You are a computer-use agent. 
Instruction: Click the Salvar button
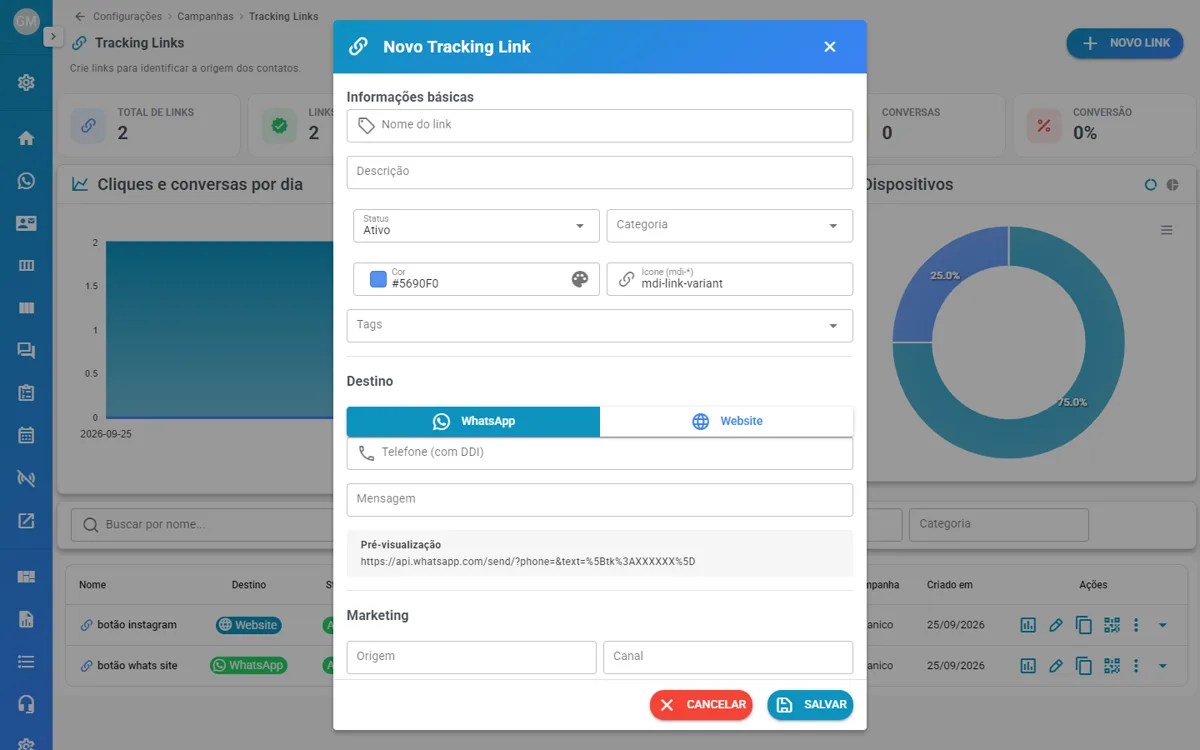point(810,705)
